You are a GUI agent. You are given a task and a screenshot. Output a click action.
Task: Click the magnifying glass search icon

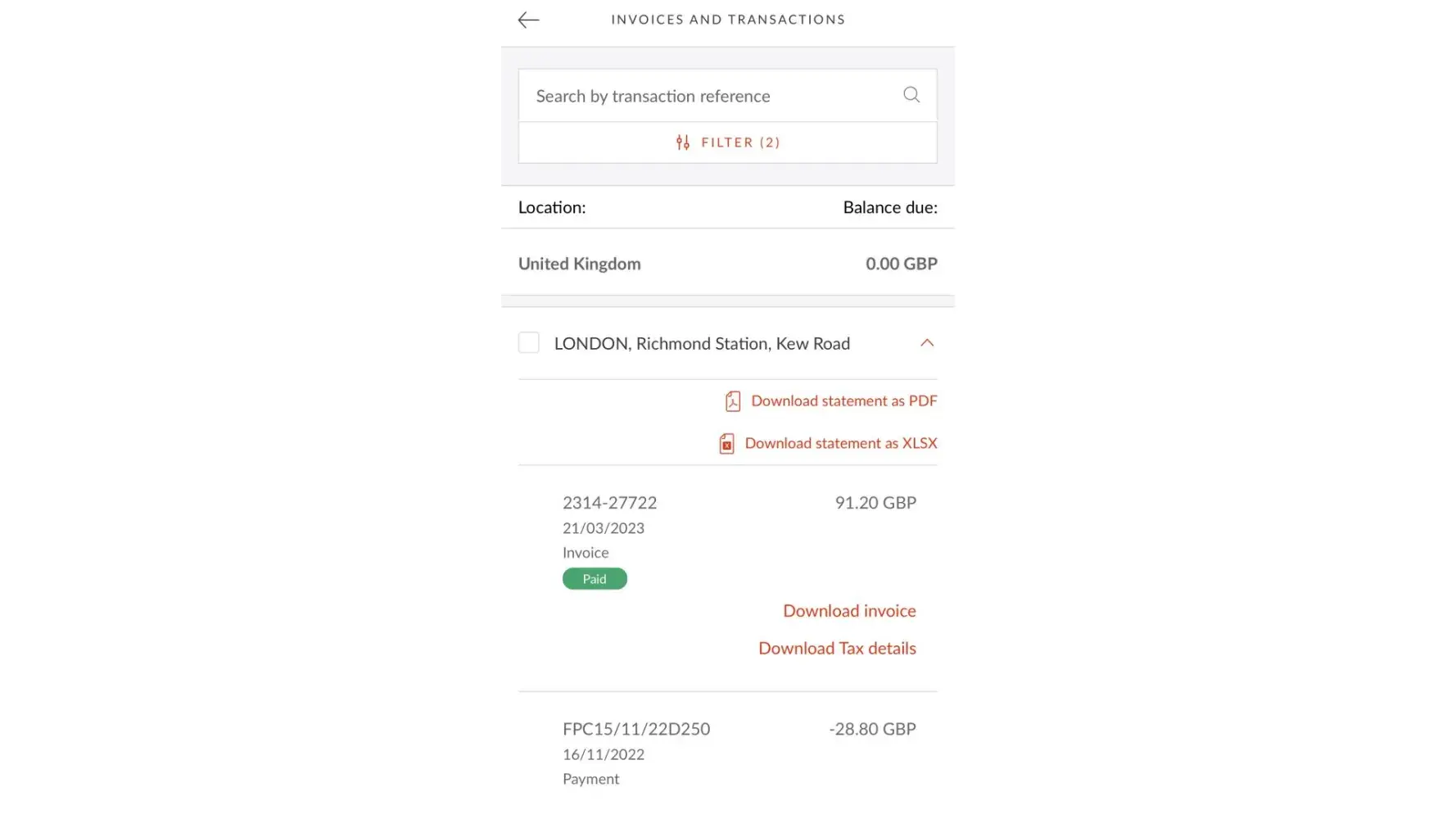(x=911, y=95)
